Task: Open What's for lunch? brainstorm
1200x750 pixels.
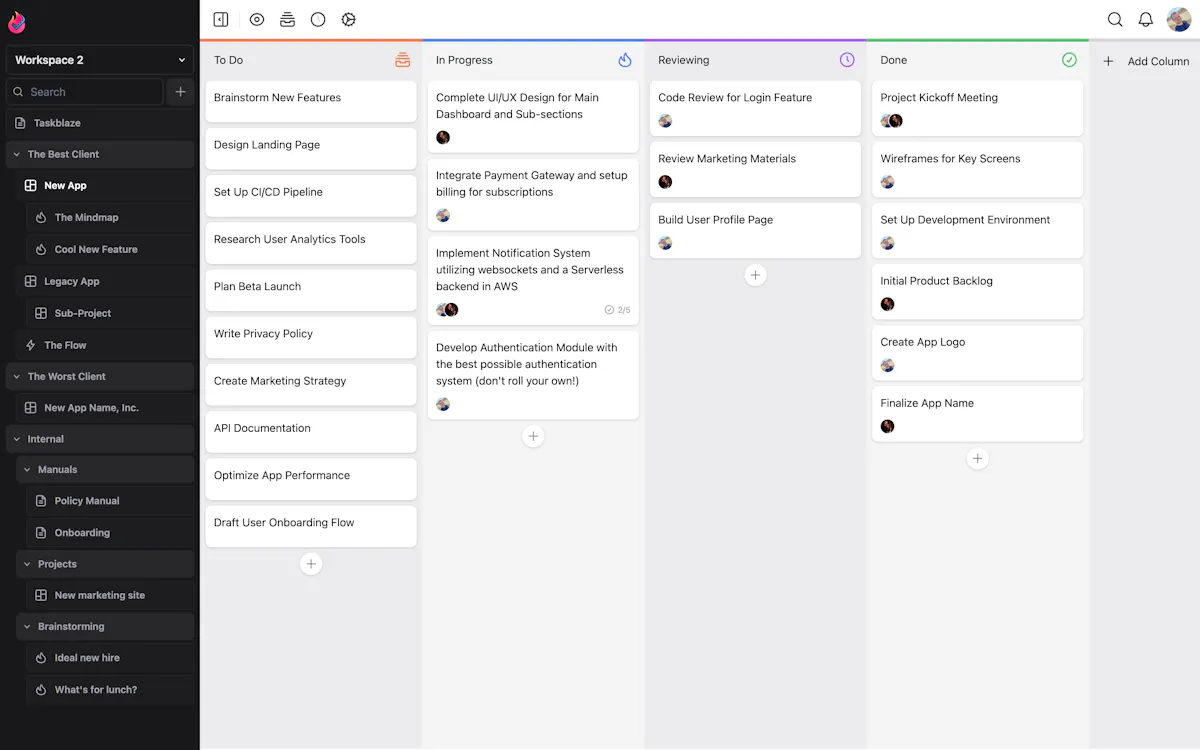Action: [110, 690]
